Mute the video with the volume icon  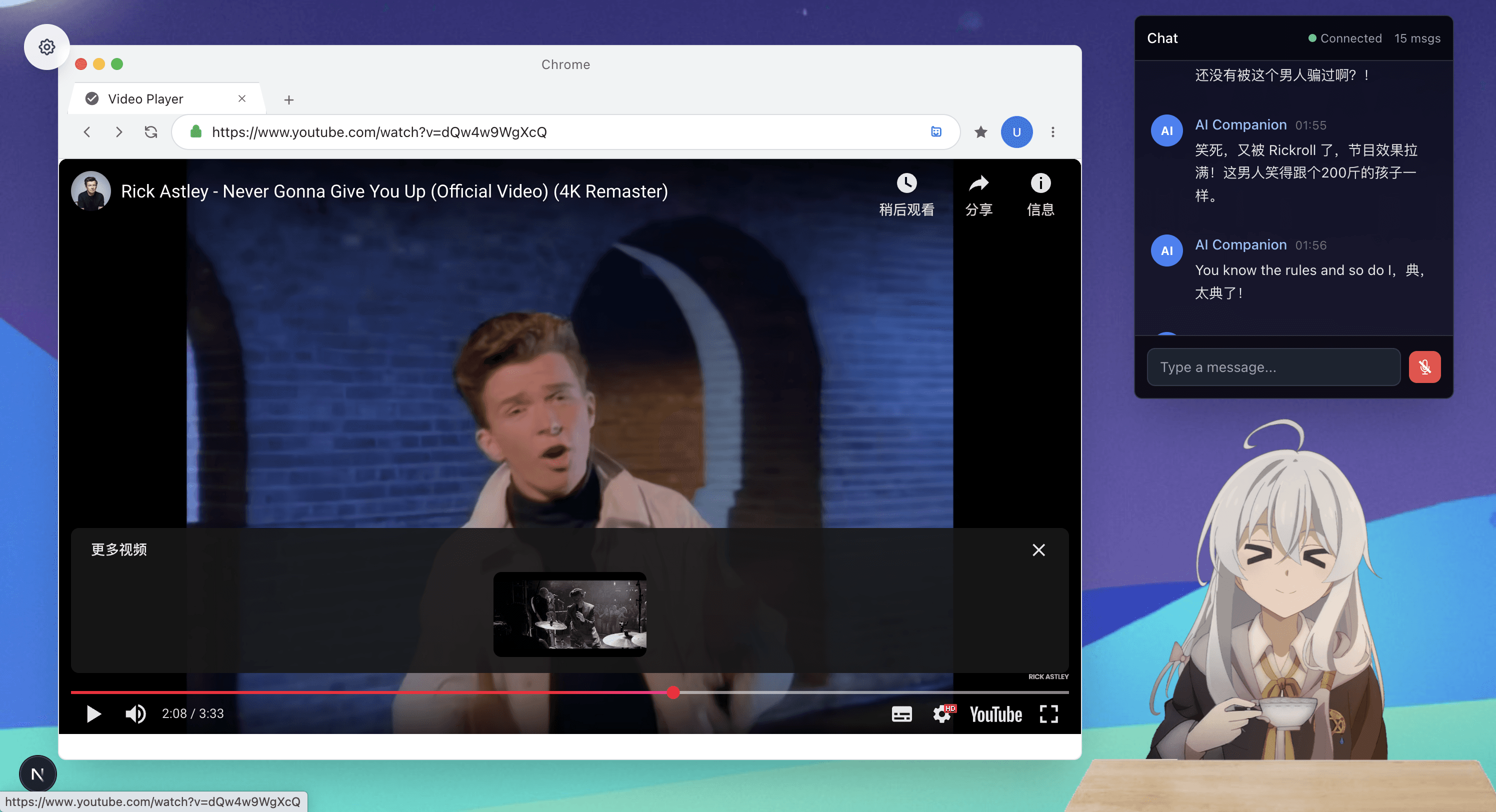(135, 713)
